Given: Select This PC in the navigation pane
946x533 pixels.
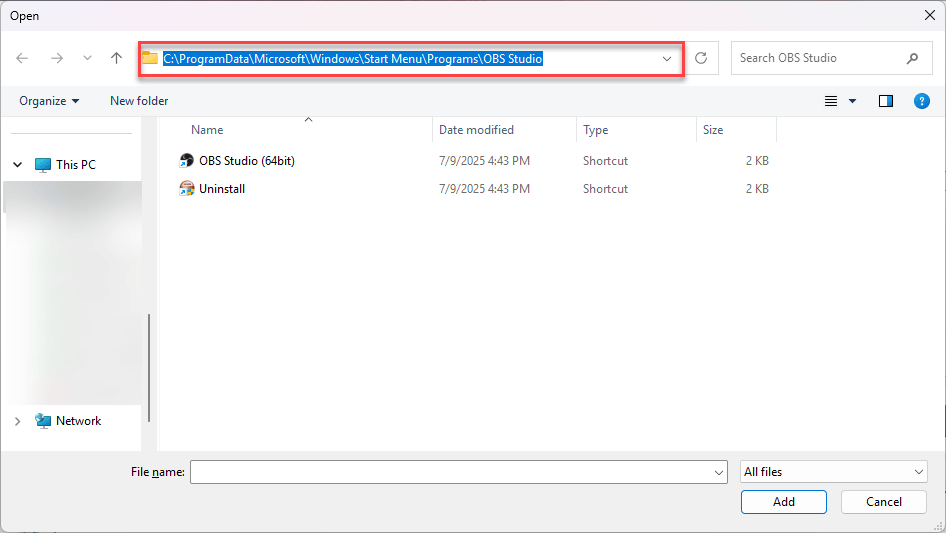Looking at the screenshot, I should pyautogui.click(x=75, y=164).
